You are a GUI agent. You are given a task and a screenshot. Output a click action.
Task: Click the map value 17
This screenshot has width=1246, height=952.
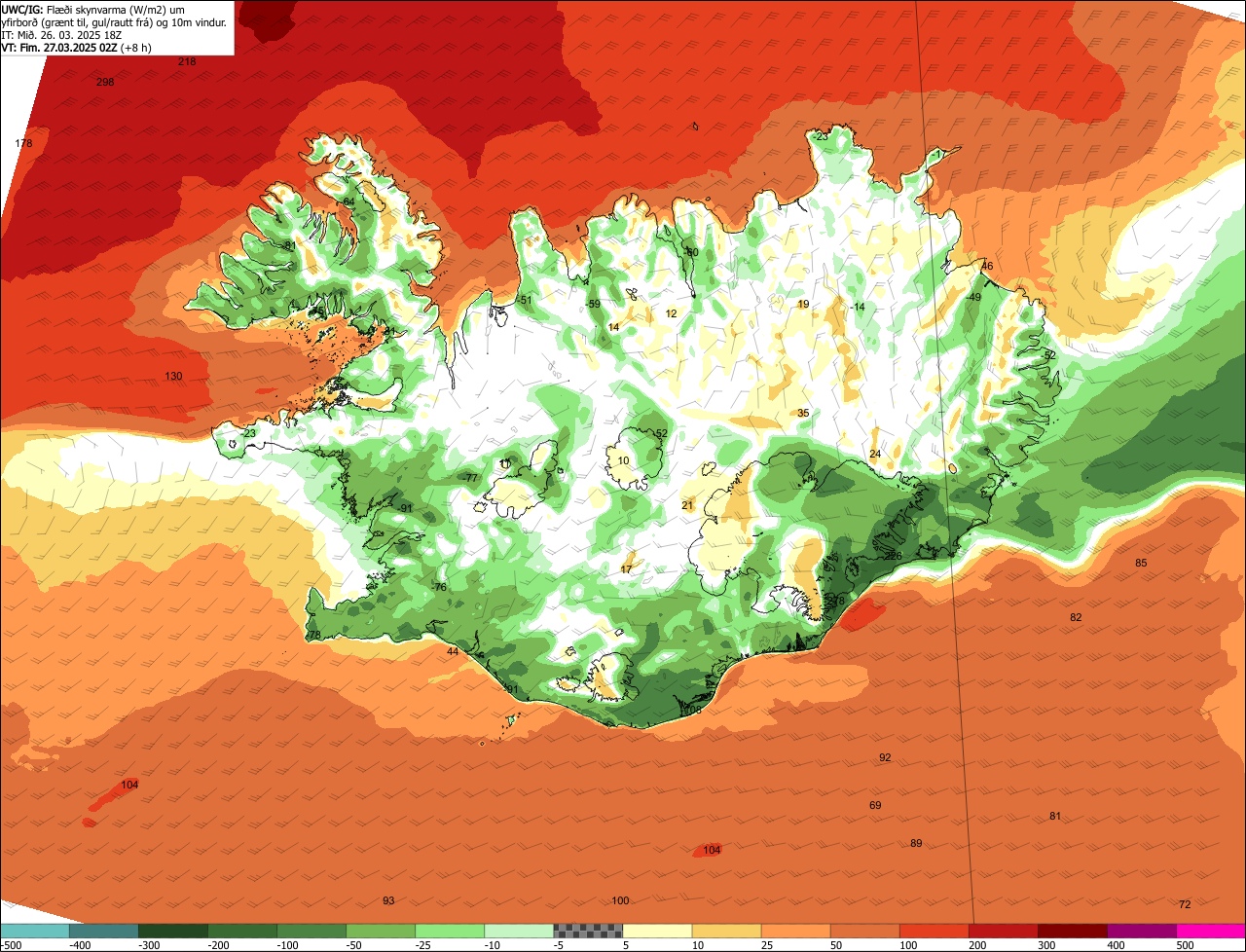(x=626, y=568)
